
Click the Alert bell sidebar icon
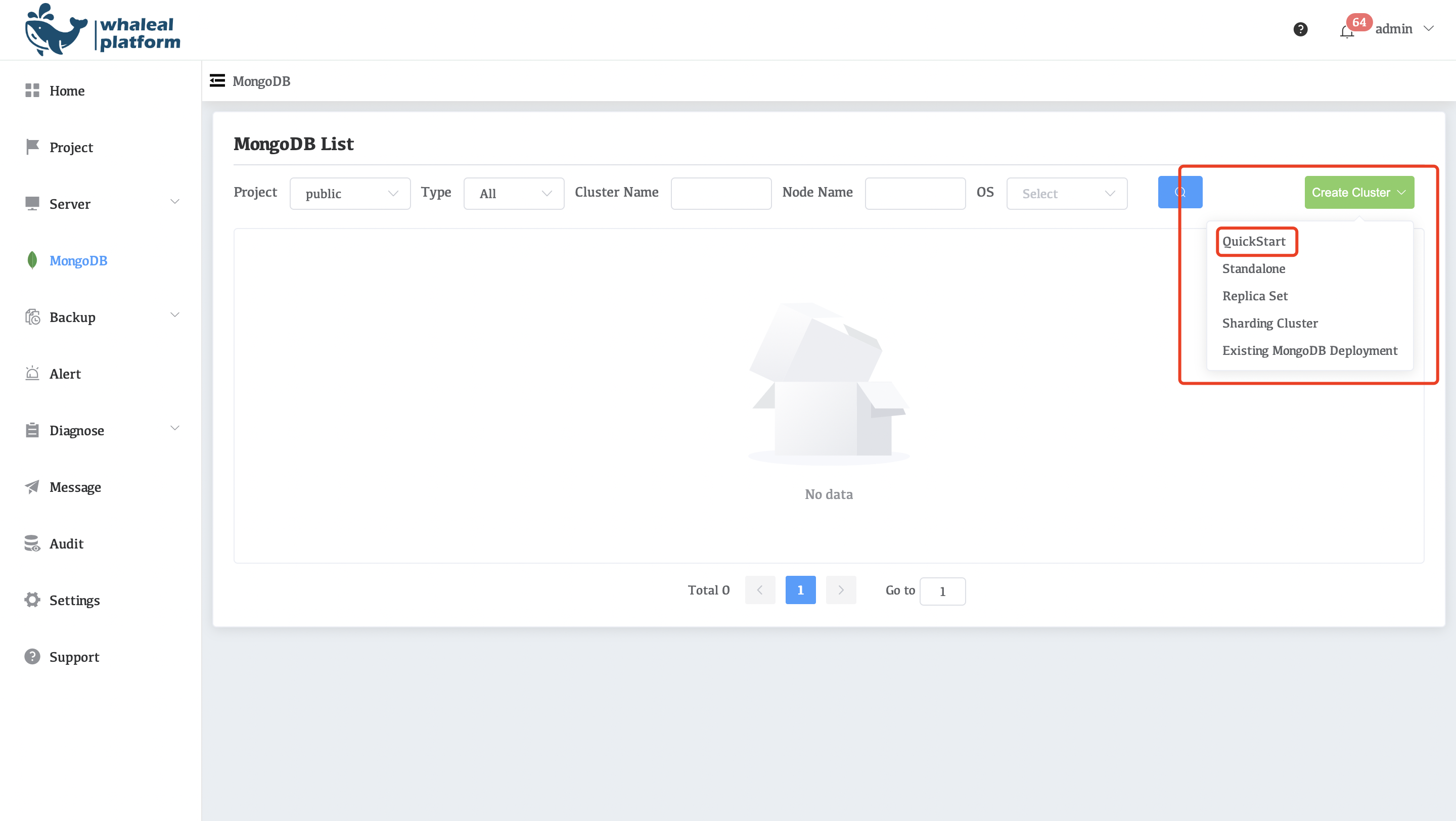(32, 374)
